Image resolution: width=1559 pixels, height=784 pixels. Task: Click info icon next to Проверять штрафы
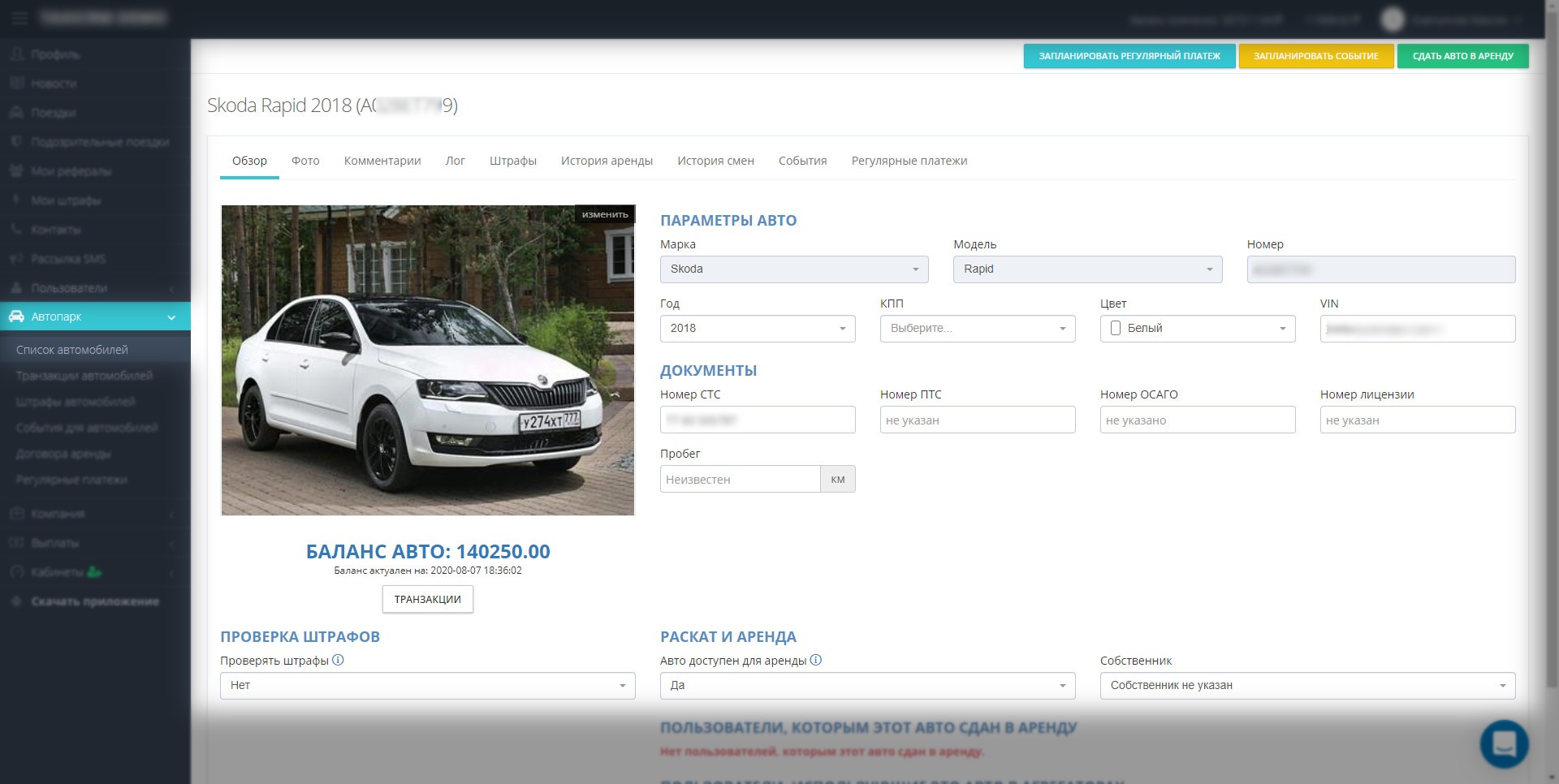[339, 660]
